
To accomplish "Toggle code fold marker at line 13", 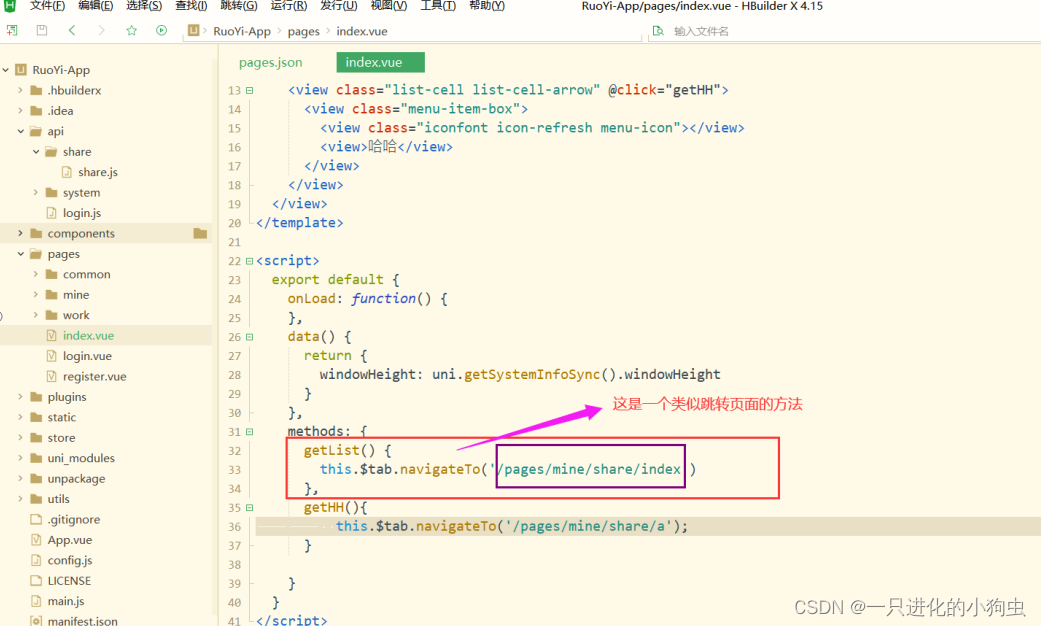I will pos(249,91).
